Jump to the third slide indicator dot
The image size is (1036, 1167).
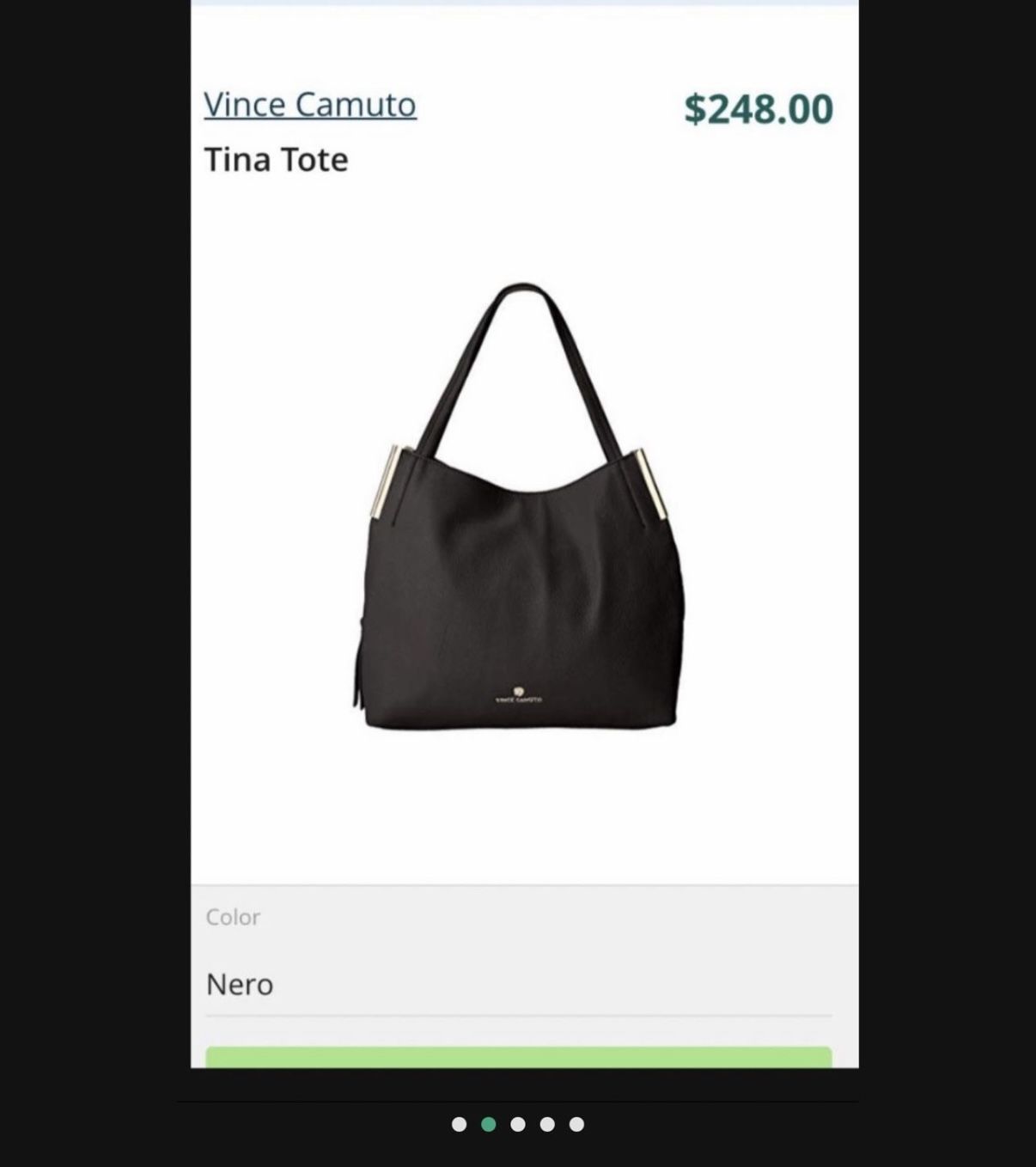(518, 1124)
